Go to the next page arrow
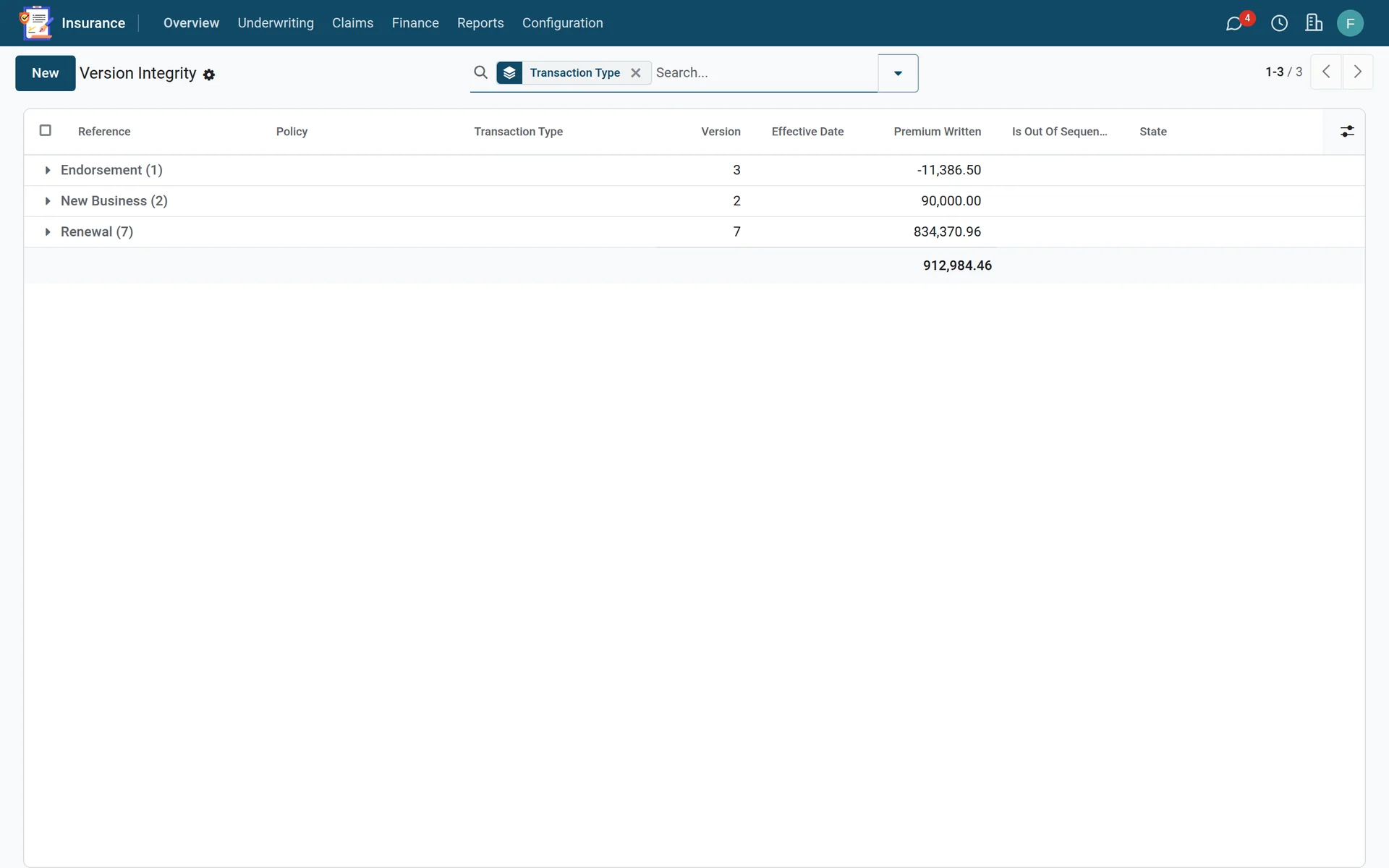 tap(1358, 72)
